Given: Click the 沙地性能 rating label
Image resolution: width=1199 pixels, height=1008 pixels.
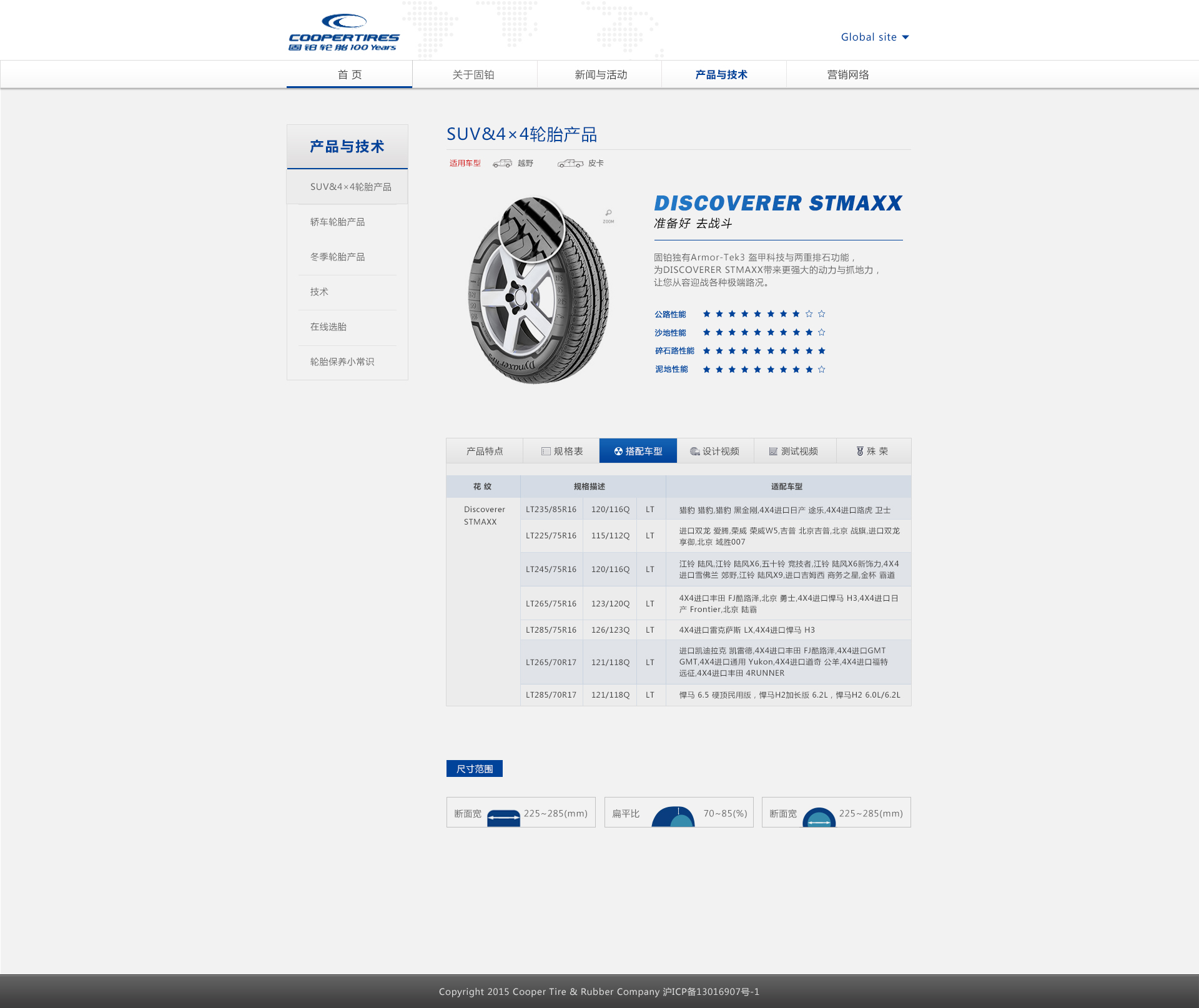Looking at the screenshot, I should pyautogui.click(x=670, y=333).
